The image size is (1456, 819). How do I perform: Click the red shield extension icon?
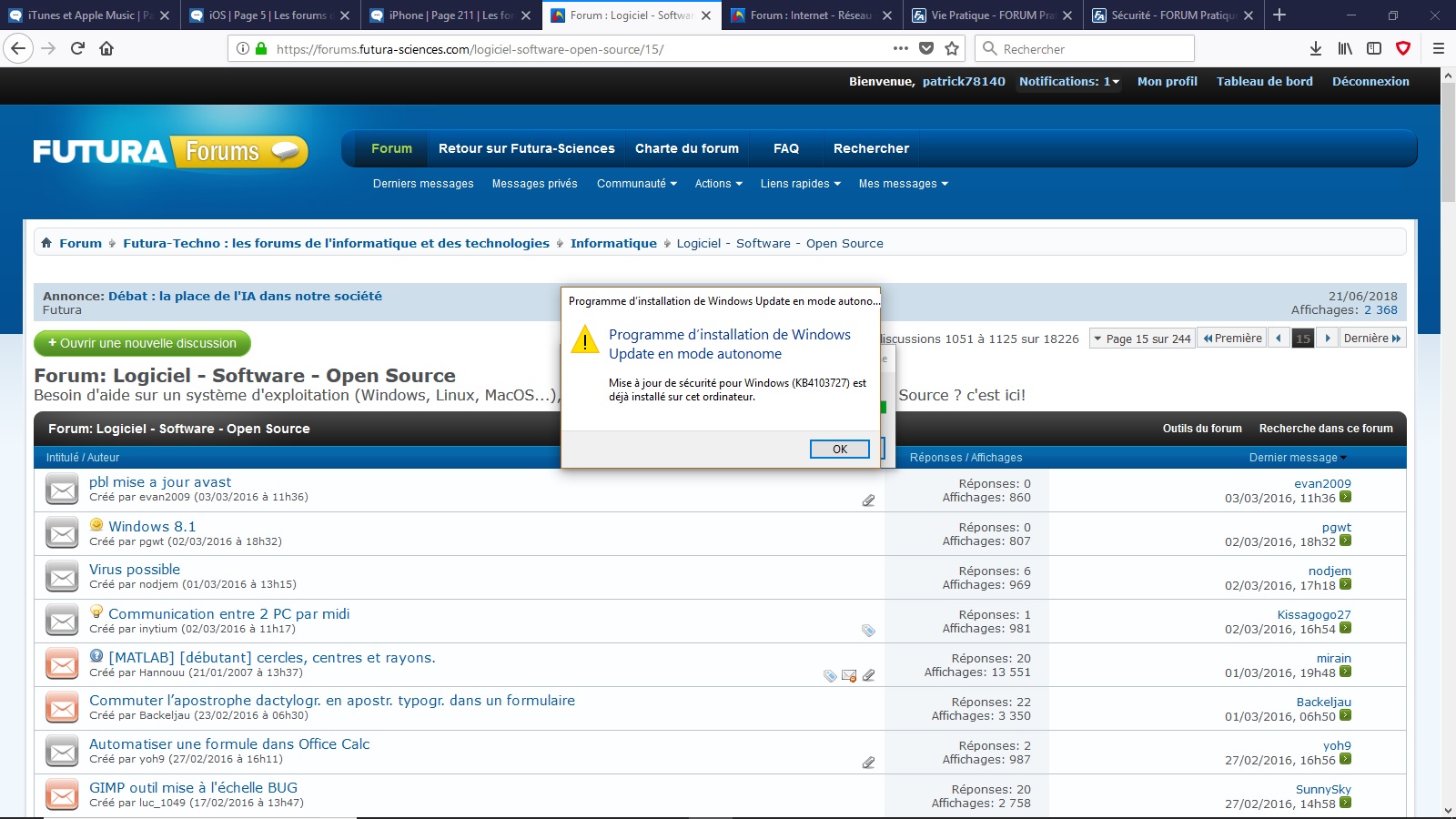1403,48
